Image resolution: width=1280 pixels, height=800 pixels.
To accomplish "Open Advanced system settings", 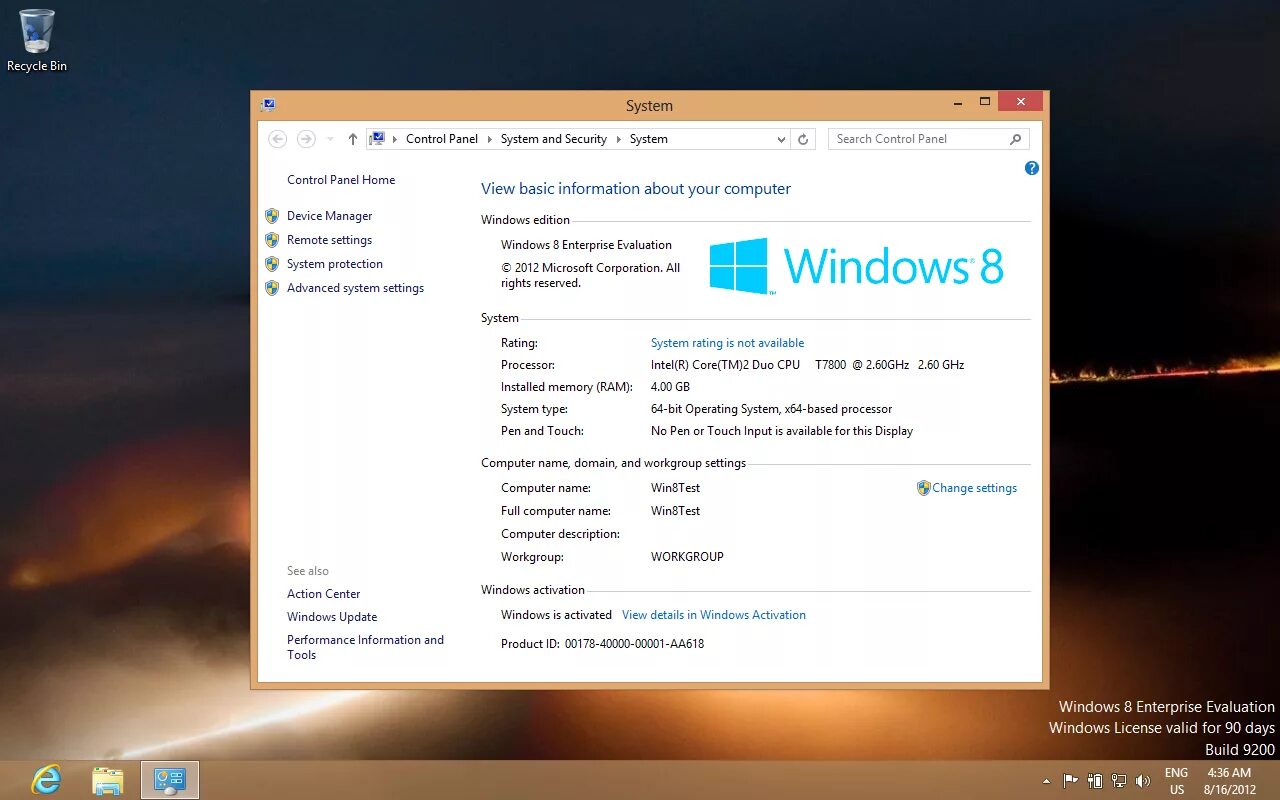I will point(355,288).
